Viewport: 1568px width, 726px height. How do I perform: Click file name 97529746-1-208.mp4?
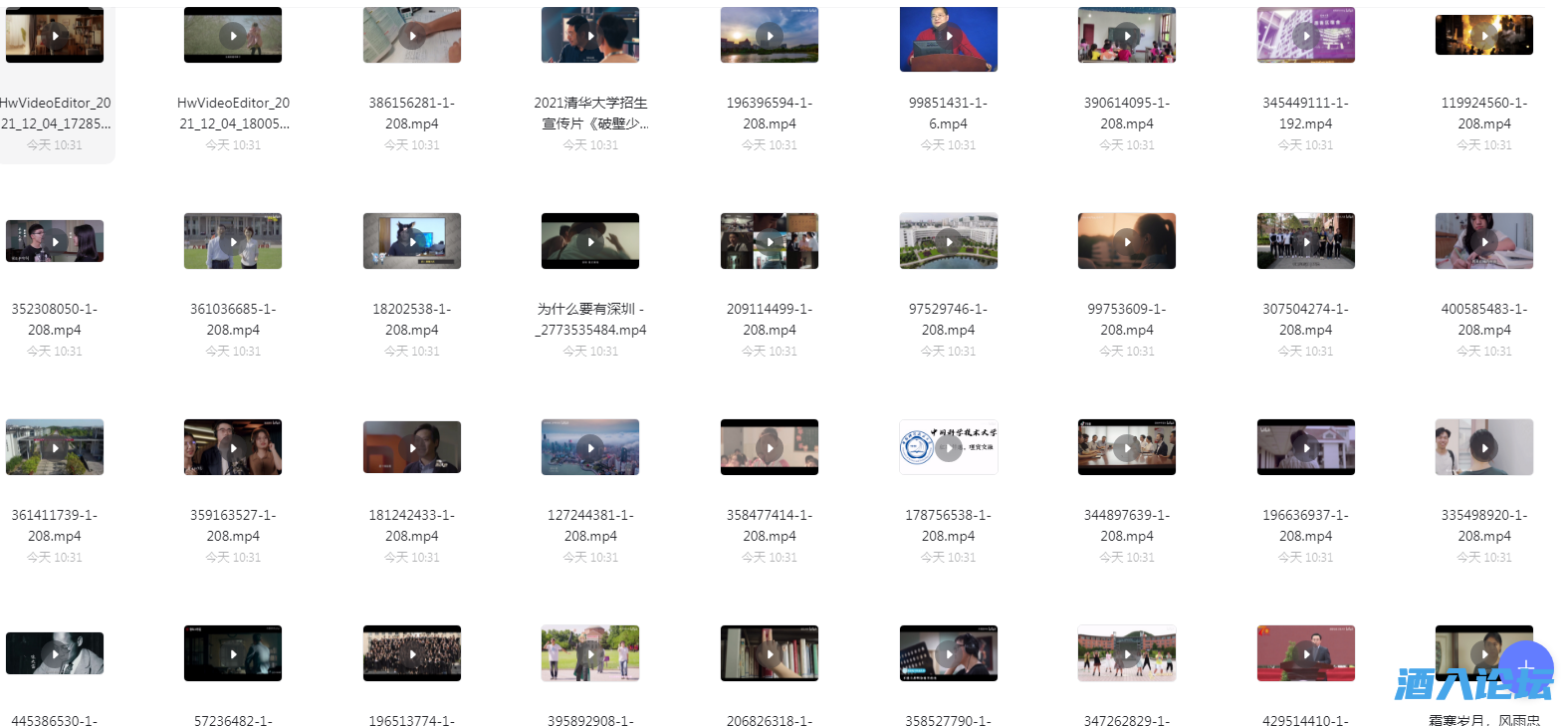tap(949, 319)
